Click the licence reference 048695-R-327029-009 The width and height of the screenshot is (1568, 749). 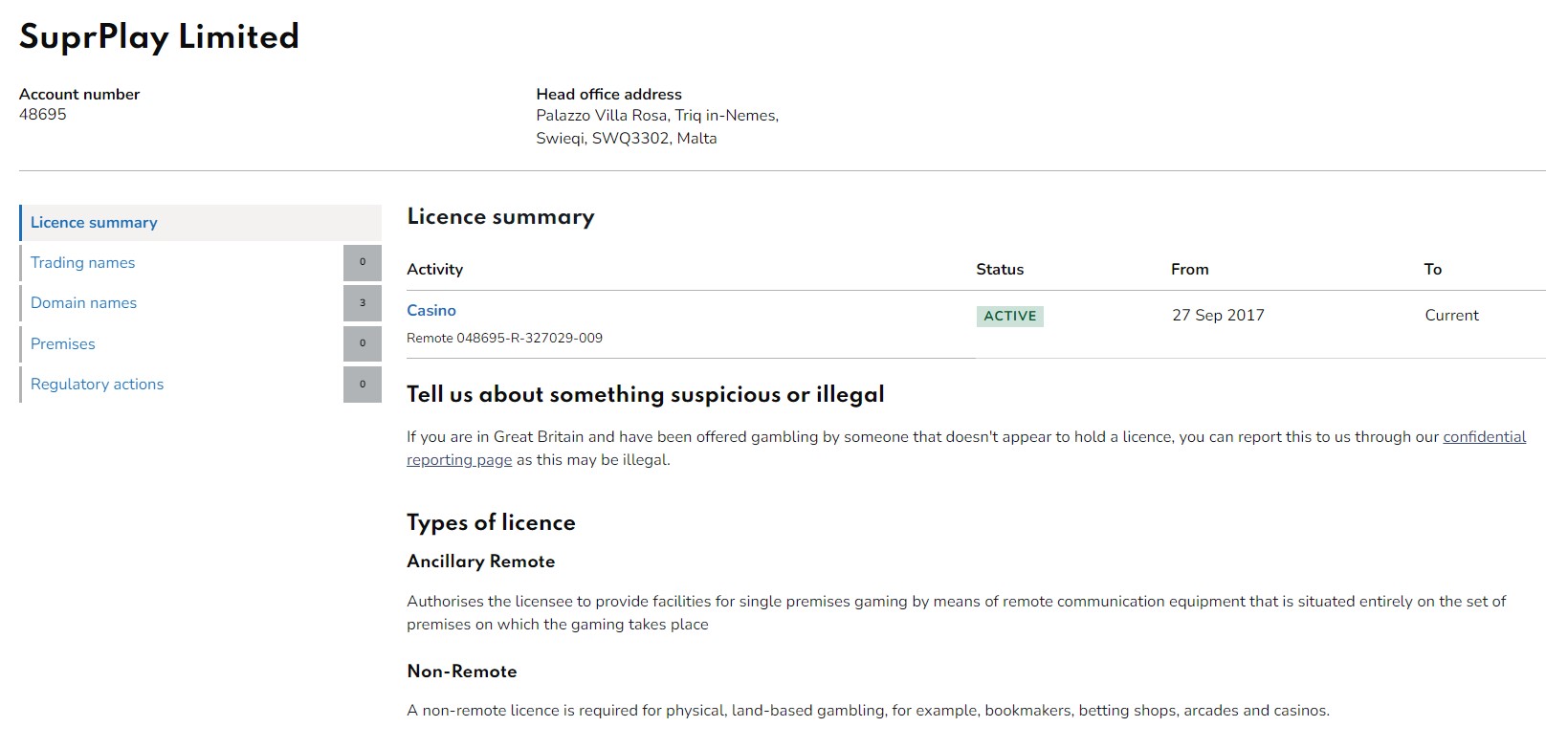[529, 338]
